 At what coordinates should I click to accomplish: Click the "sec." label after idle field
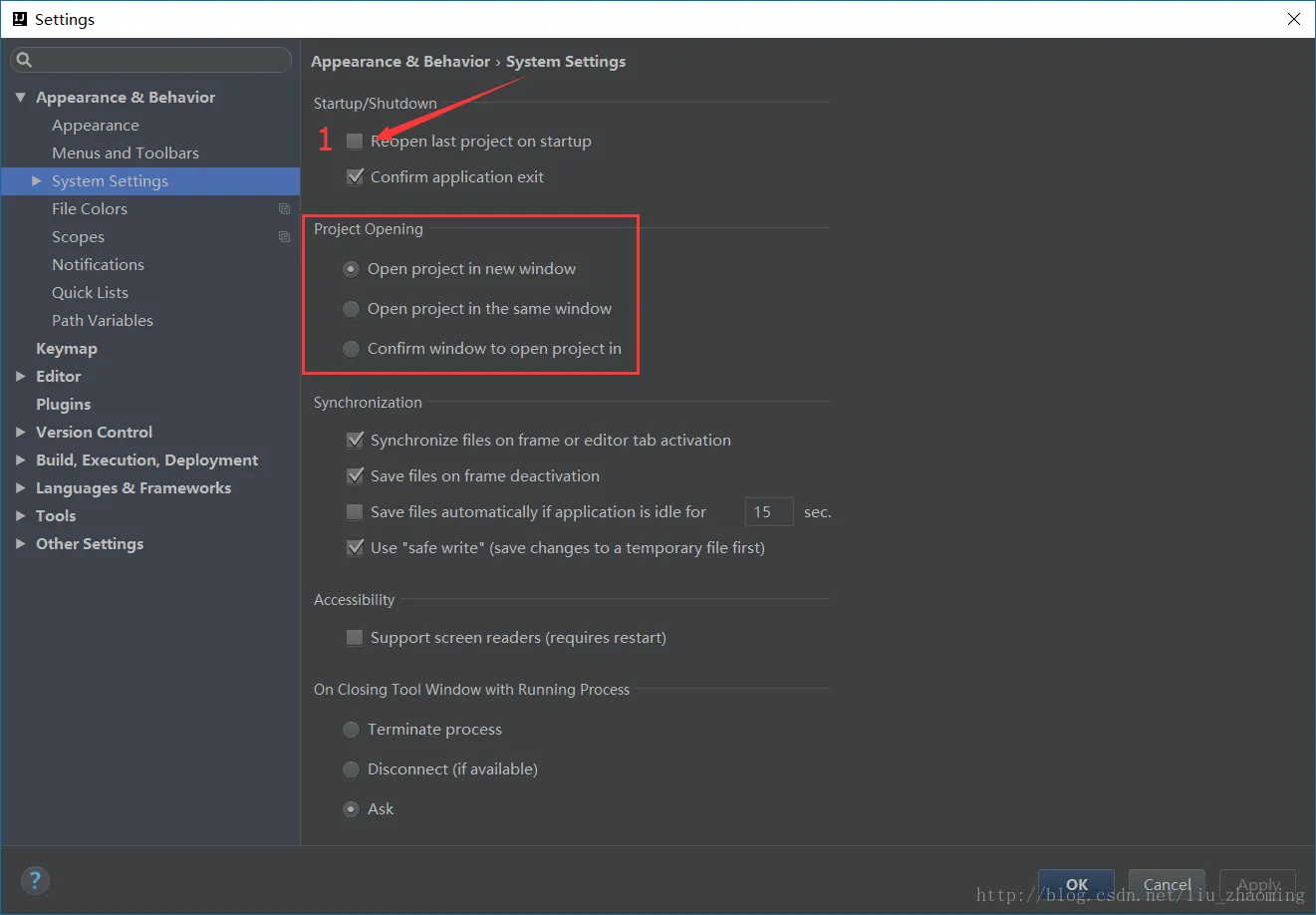point(817,512)
